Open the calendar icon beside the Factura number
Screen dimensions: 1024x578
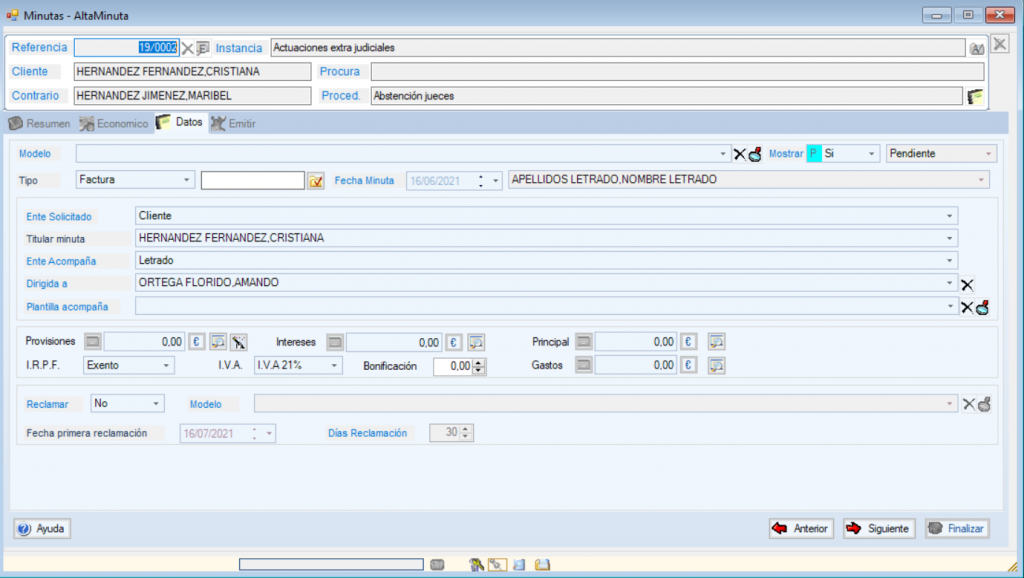tap(316, 180)
